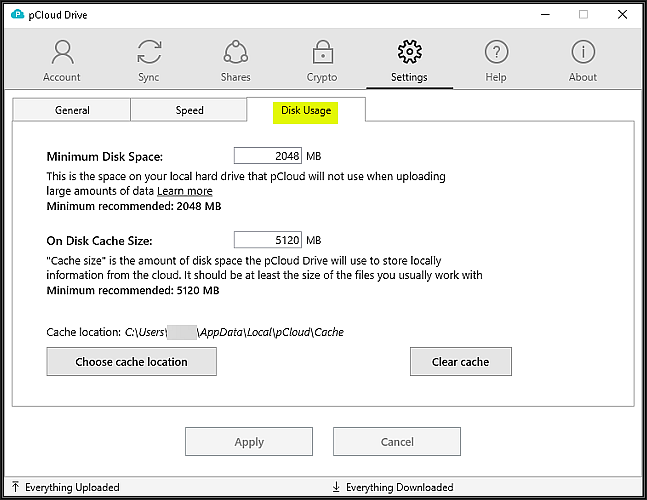Click the 'On Disk Cache Size:' label
This screenshot has height=500, width=647.
99,241
